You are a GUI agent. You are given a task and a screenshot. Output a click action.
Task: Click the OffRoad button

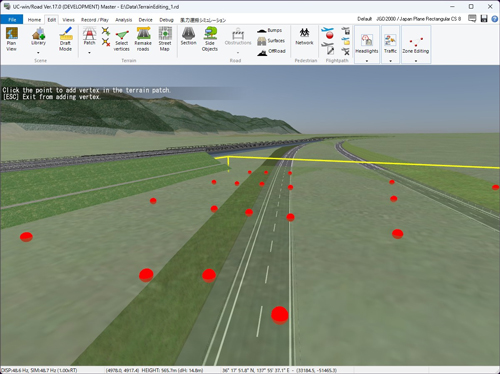click(x=271, y=51)
